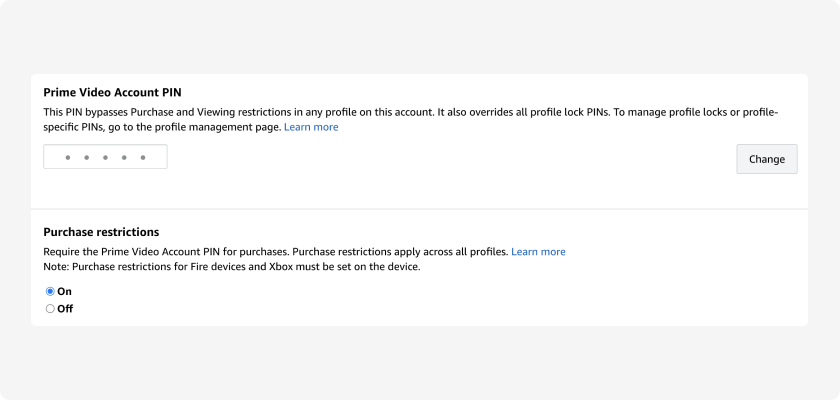Viewport: 840px width, 400px height.
Task: Select the Off radio button
Action: (x=50, y=308)
